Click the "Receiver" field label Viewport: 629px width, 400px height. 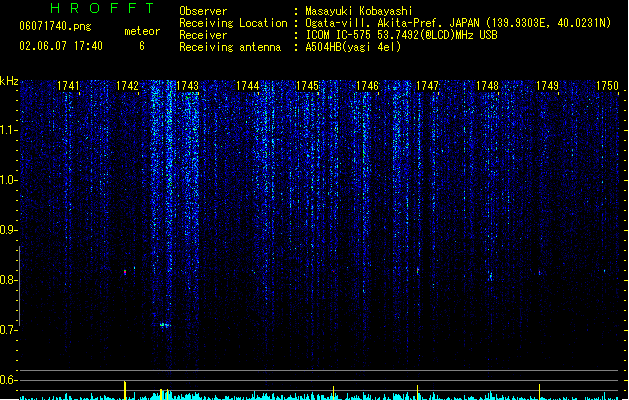(x=203, y=35)
